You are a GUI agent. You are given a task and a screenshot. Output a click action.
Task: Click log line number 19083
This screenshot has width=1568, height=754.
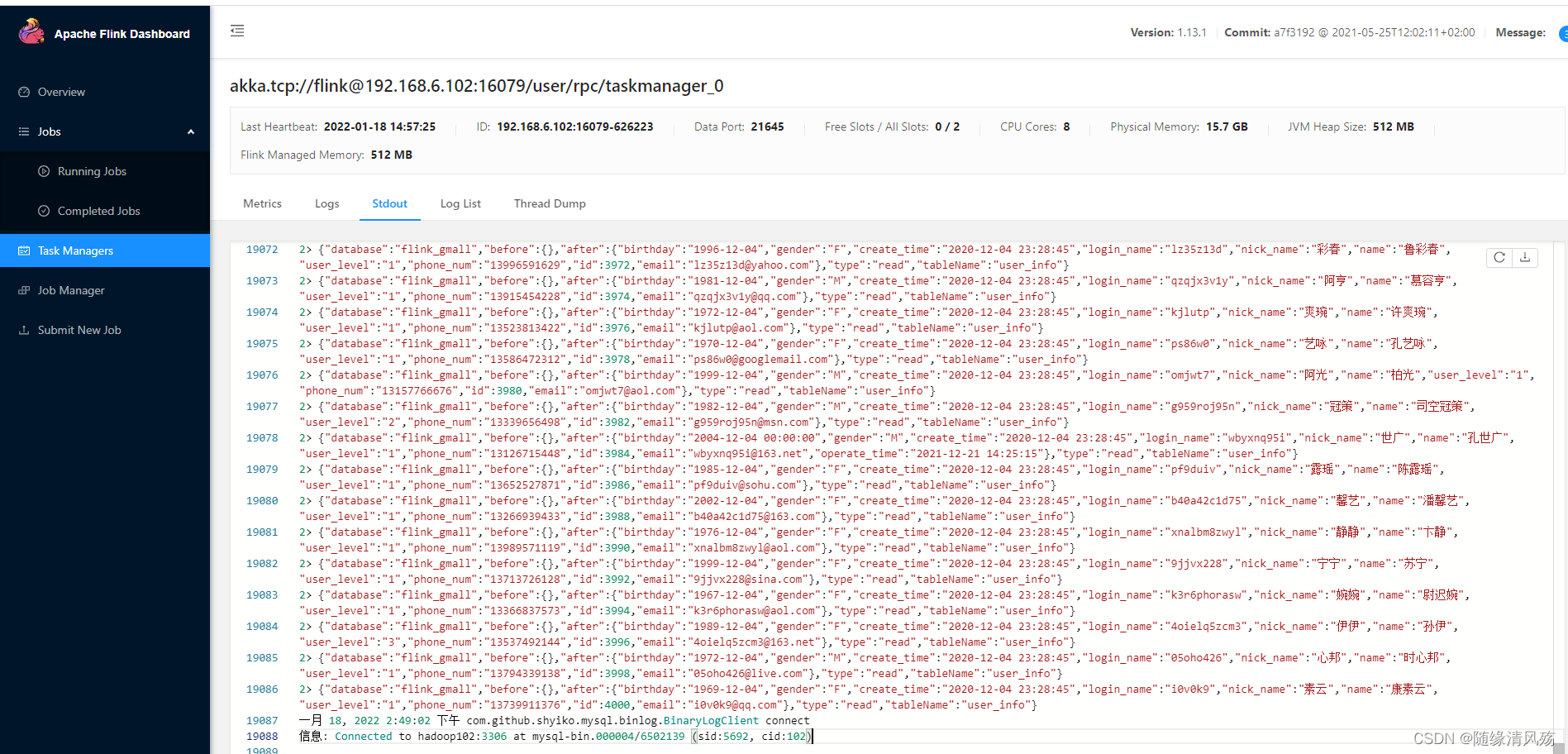(262, 595)
